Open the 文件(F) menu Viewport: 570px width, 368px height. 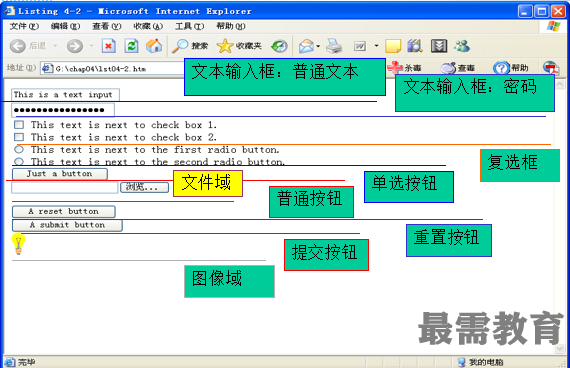pos(24,26)
